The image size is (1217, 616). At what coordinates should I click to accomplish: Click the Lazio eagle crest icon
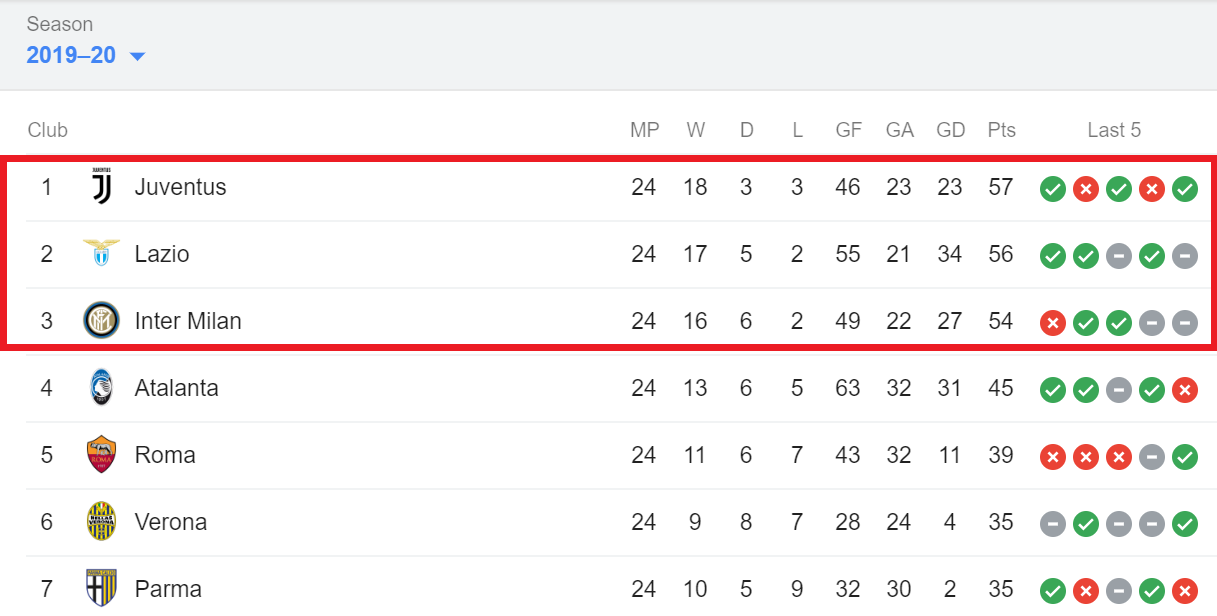click(x=101, y=254)
